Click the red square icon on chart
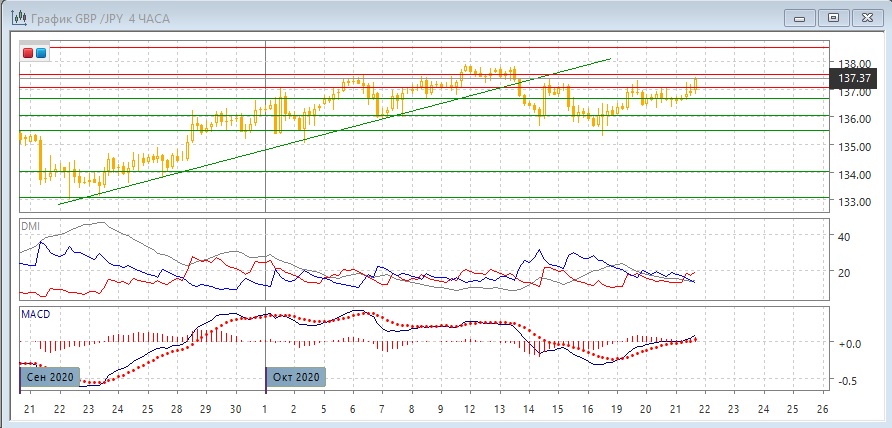892x428 pixels. [x=29, y=53]
